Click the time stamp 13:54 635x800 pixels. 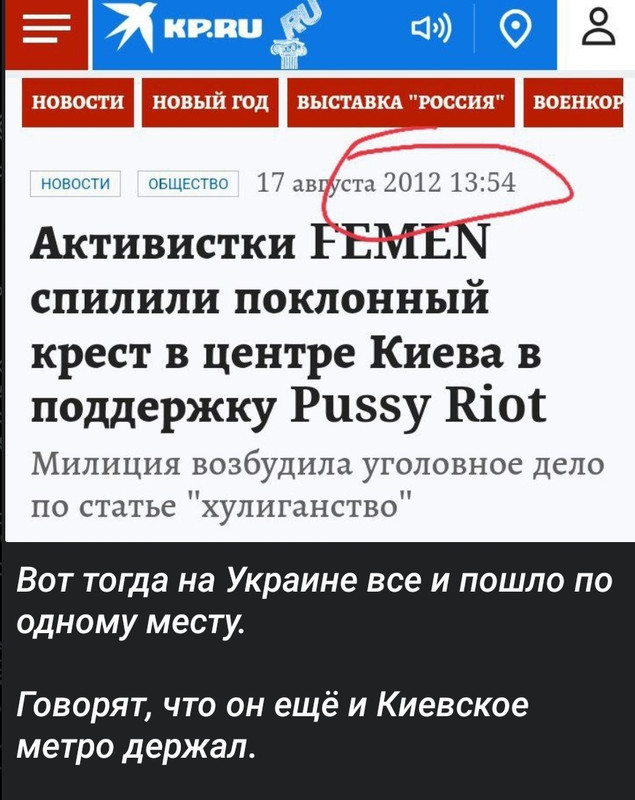483,183
